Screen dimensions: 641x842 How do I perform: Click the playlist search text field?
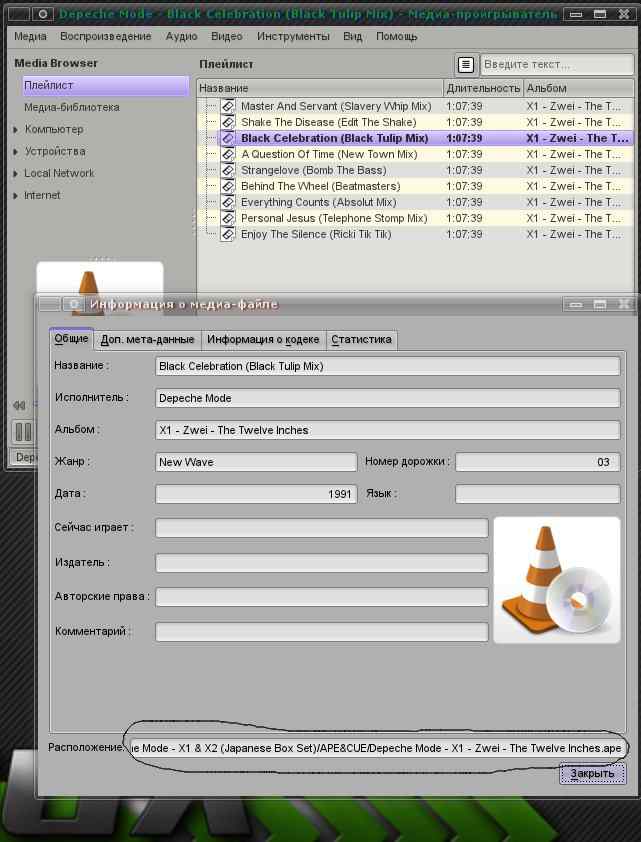point(557,64)
